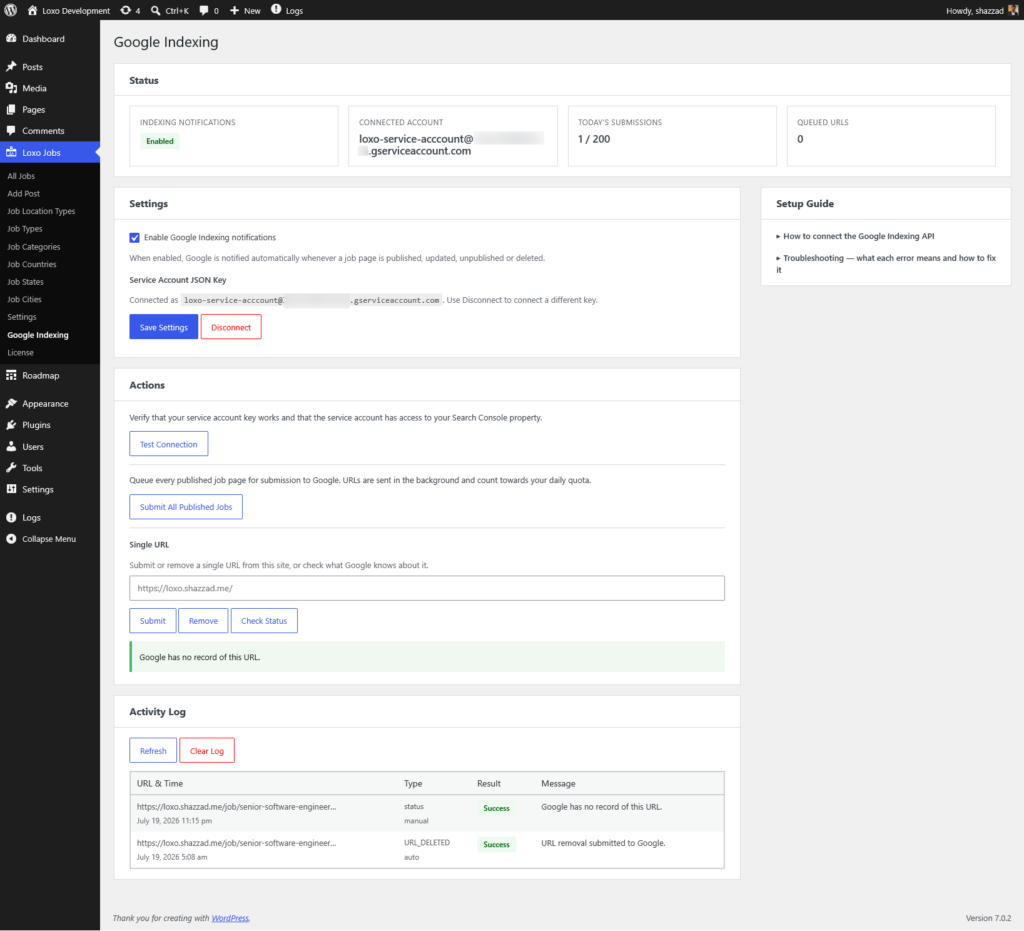Click the green Enabled status badge
Screen dimensions: 1024x931
(160, 141)
